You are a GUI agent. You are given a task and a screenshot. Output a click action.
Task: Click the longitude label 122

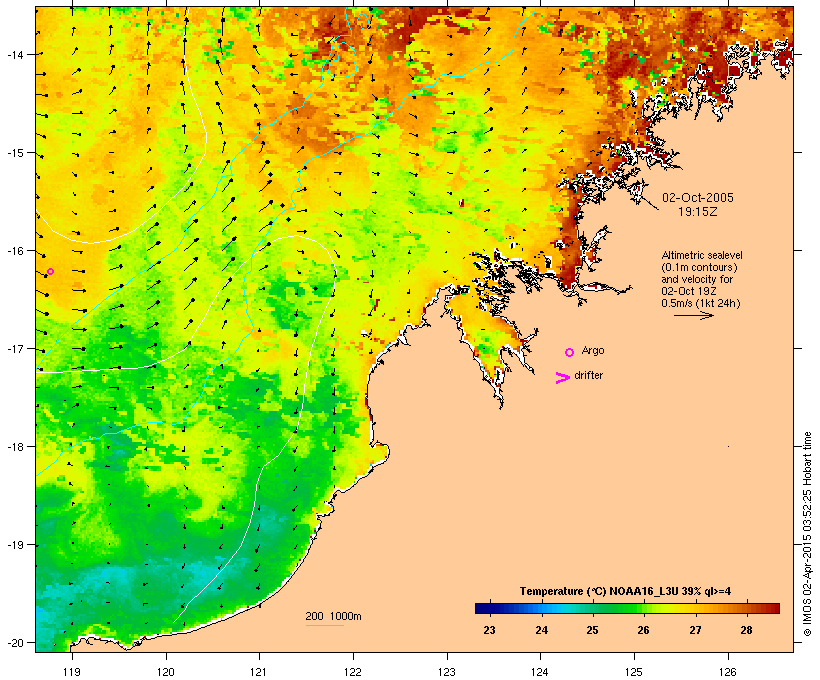tap(353, 672)
